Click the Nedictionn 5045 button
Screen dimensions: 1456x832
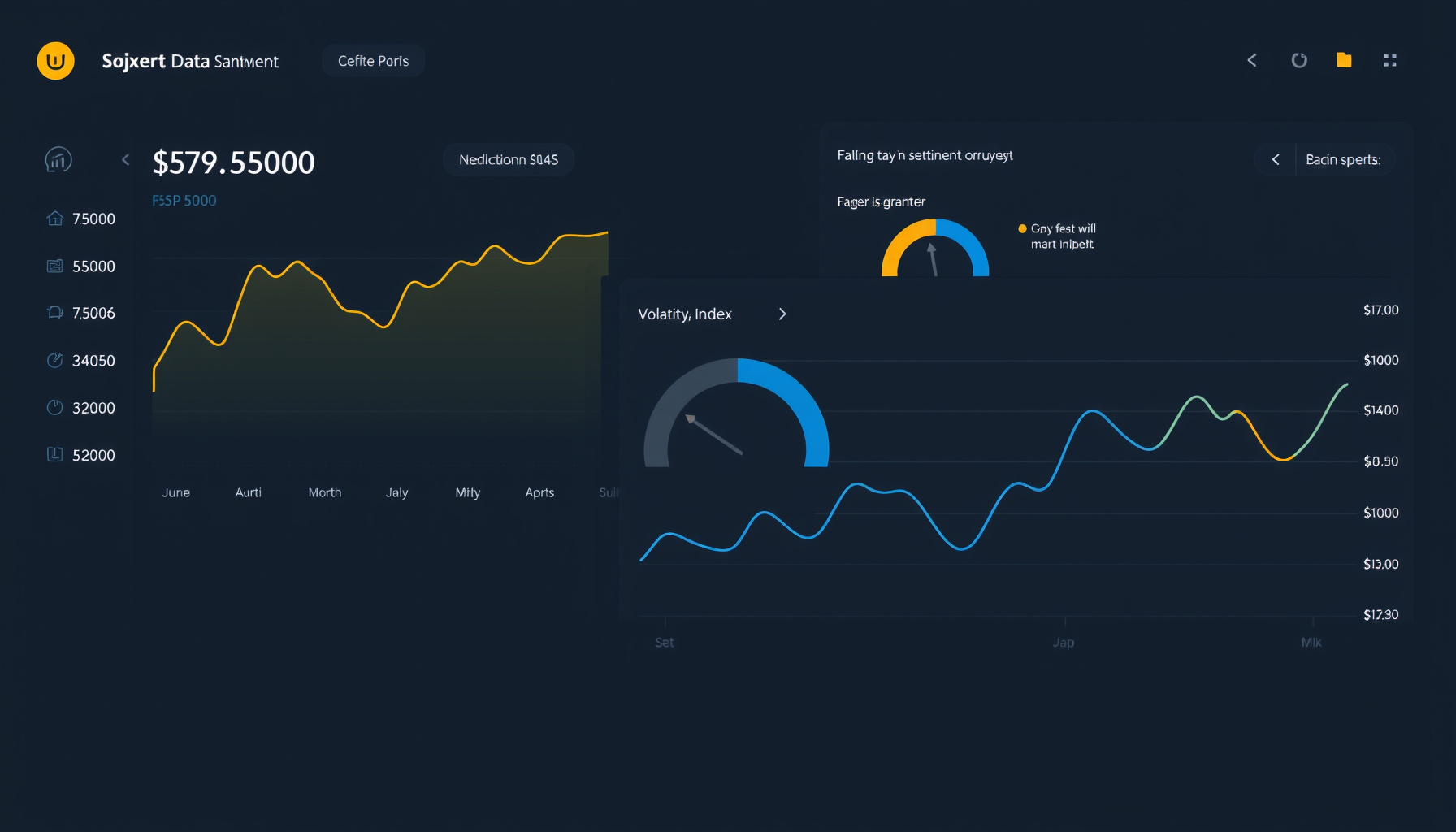[x=509, y=159]
